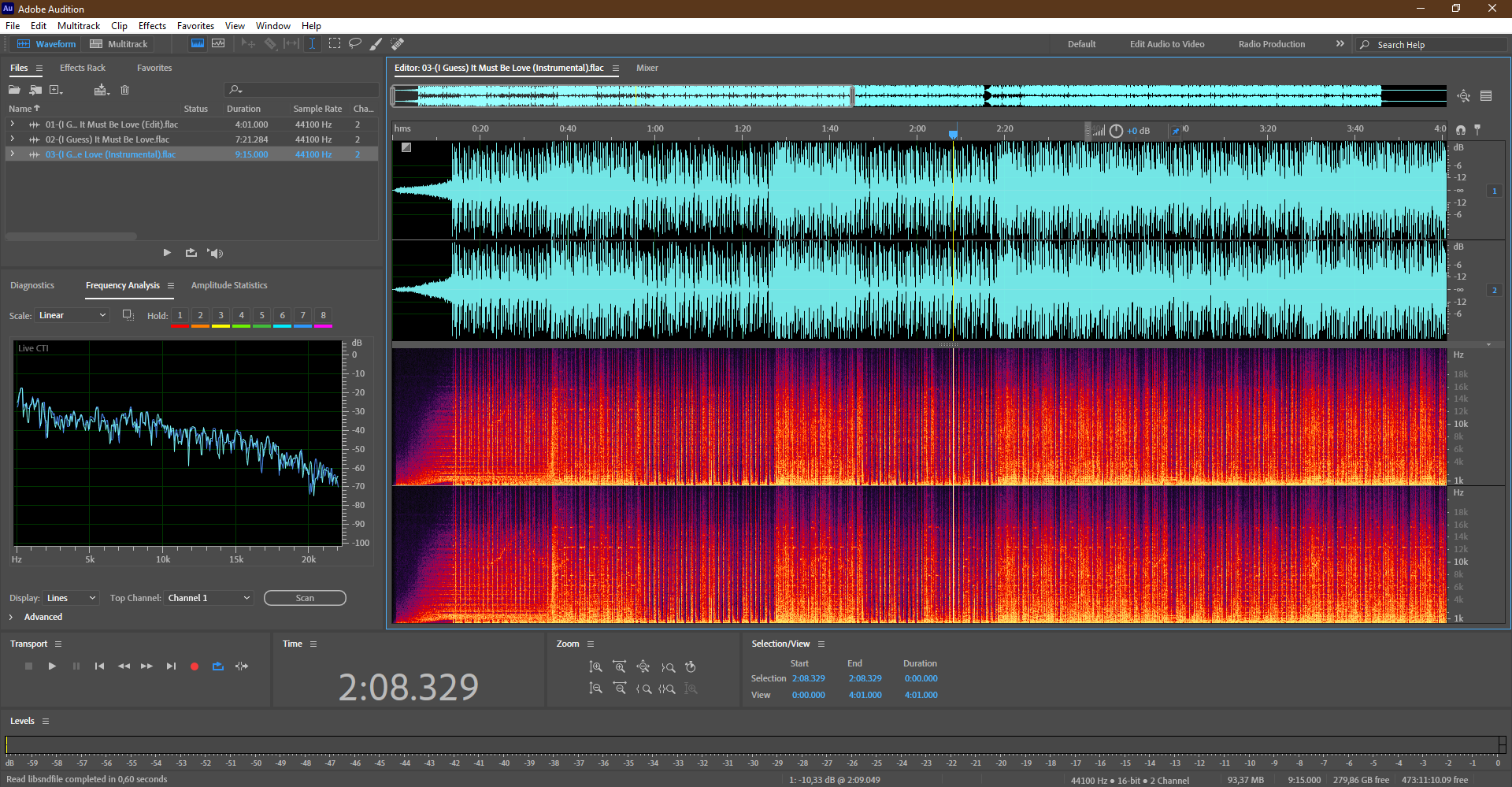Image resolution: width=1512 pixels, height=787 pixels.
Task: Toggle the Spectral Frequency Display button
Action: tap(198, 44)
